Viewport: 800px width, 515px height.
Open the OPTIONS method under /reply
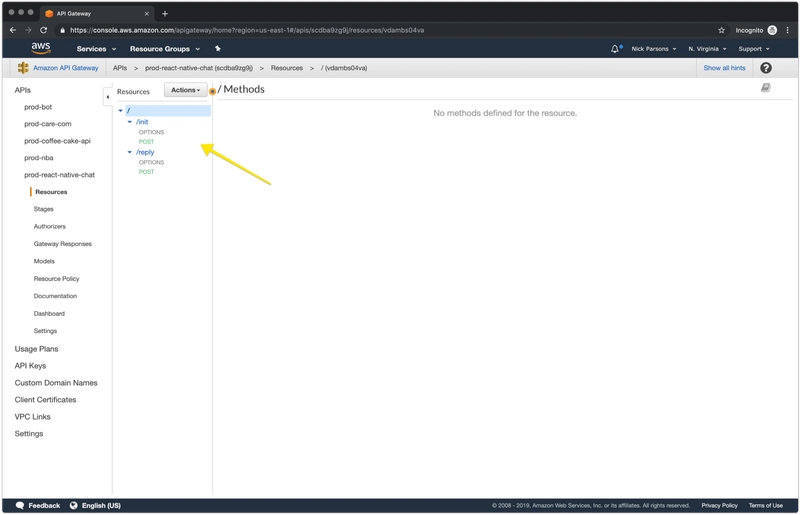click(152, 162)
